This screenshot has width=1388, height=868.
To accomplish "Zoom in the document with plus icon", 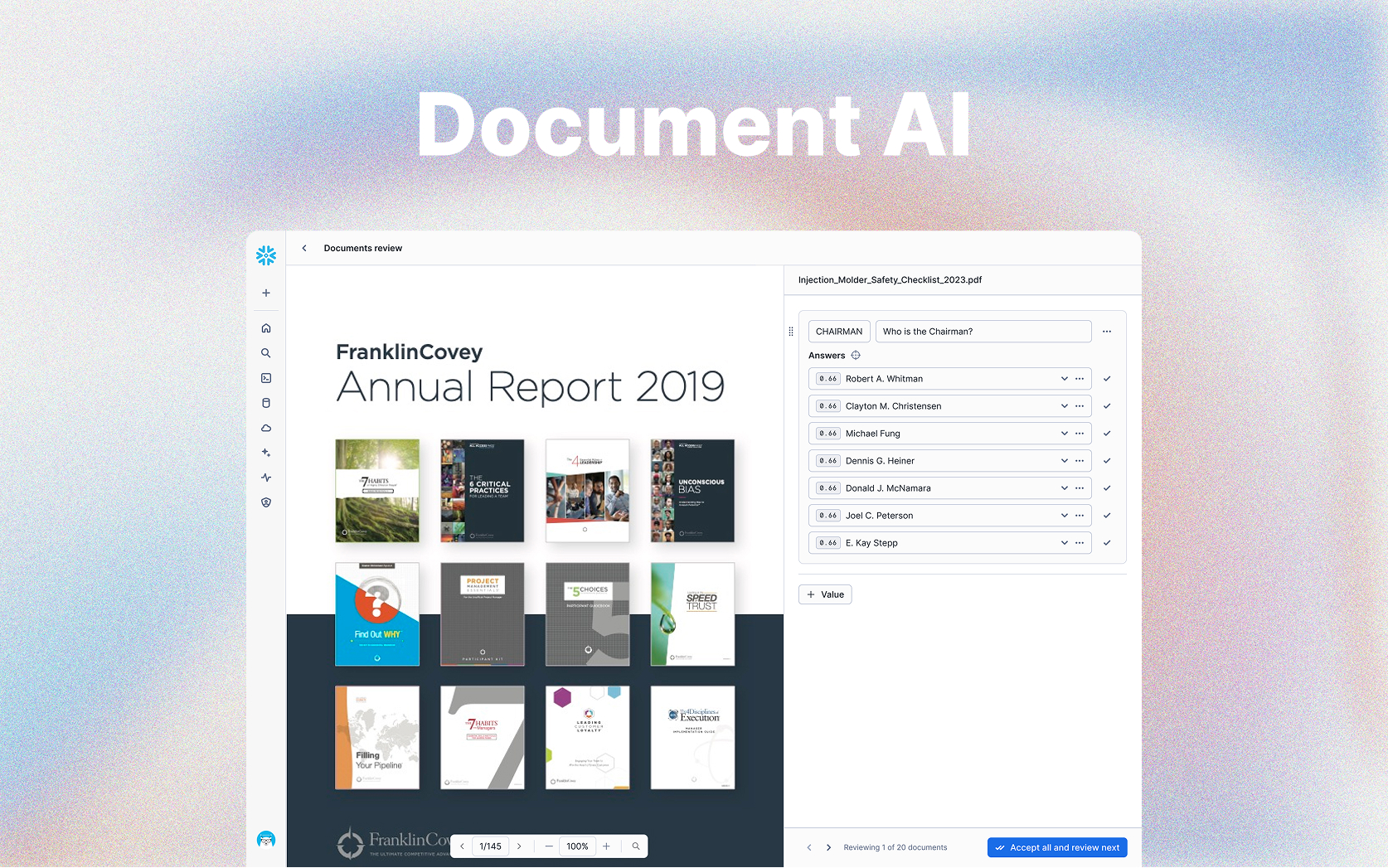I will click(x=606, y=846).
